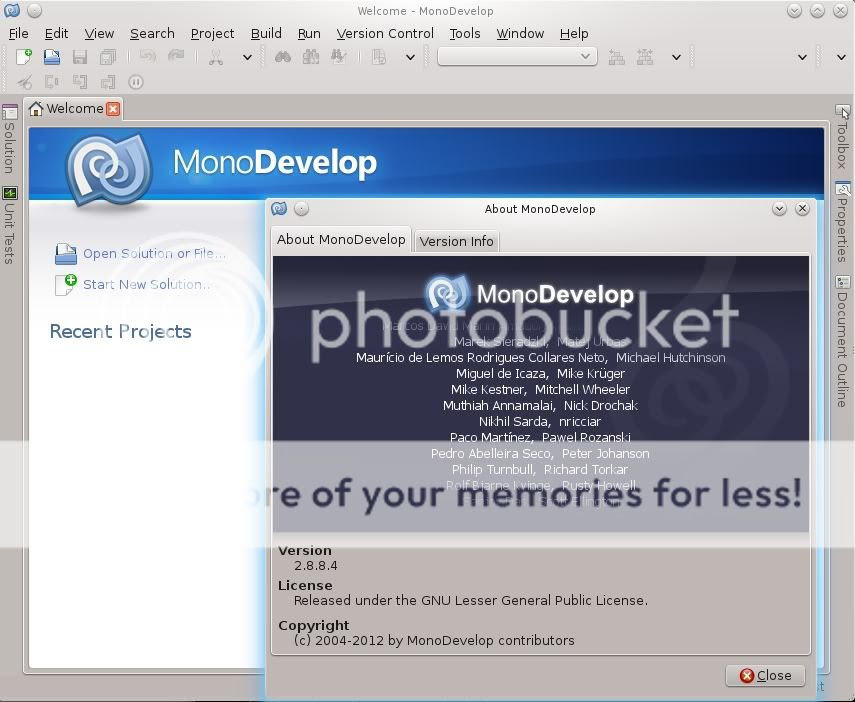Click the round button left of the About dialog title
The image size is (855, 702).
pos(301,208)
